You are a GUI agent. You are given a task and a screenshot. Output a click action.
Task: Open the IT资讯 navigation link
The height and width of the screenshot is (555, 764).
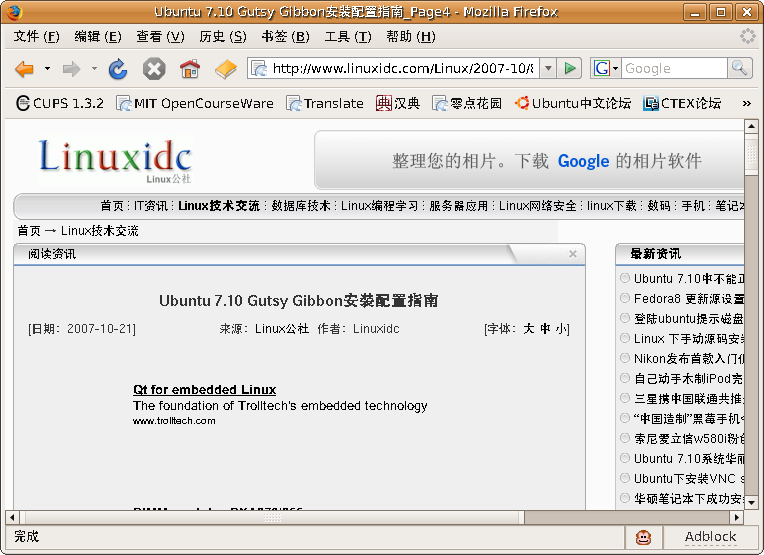pos(151,206)
